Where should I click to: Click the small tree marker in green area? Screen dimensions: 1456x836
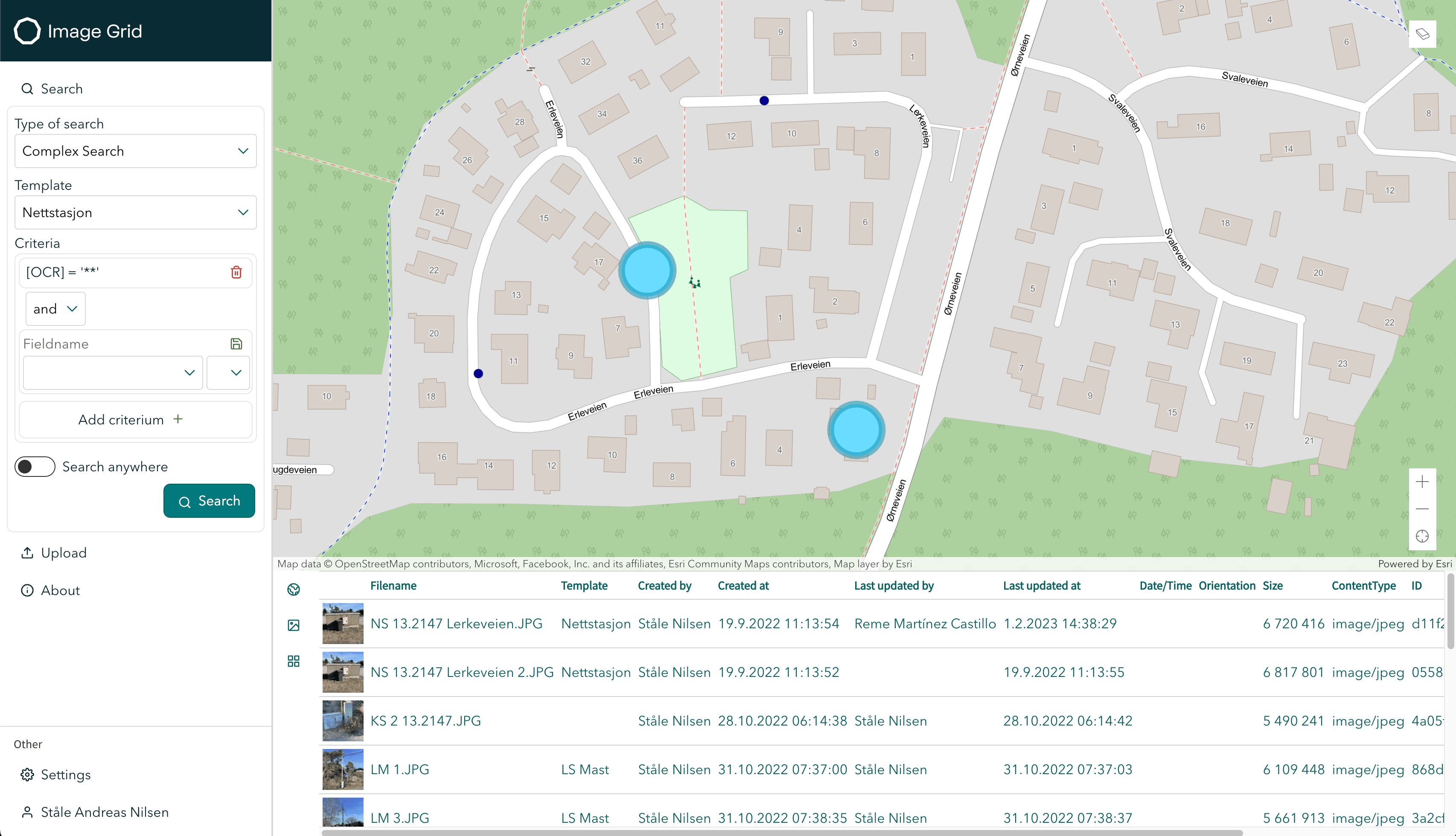tap(694, 282)
